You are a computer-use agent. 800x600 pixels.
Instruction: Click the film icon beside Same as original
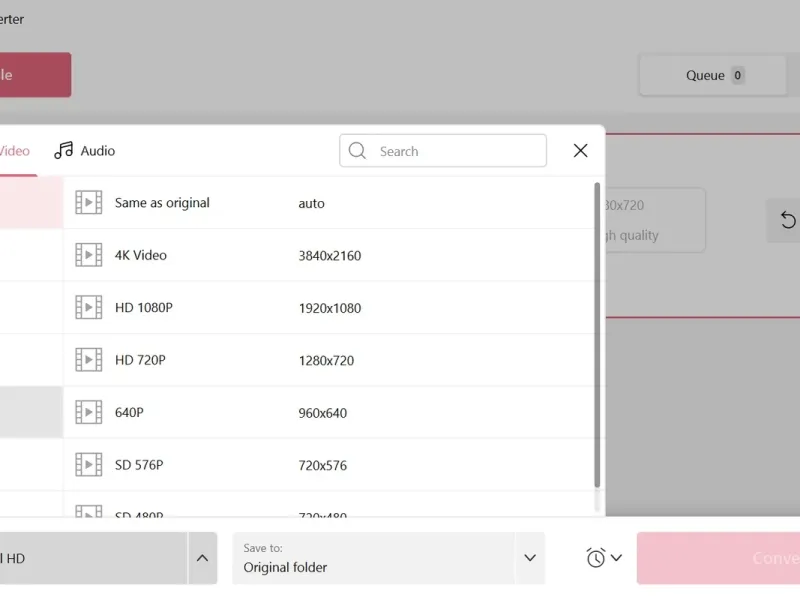coord(89,203)
